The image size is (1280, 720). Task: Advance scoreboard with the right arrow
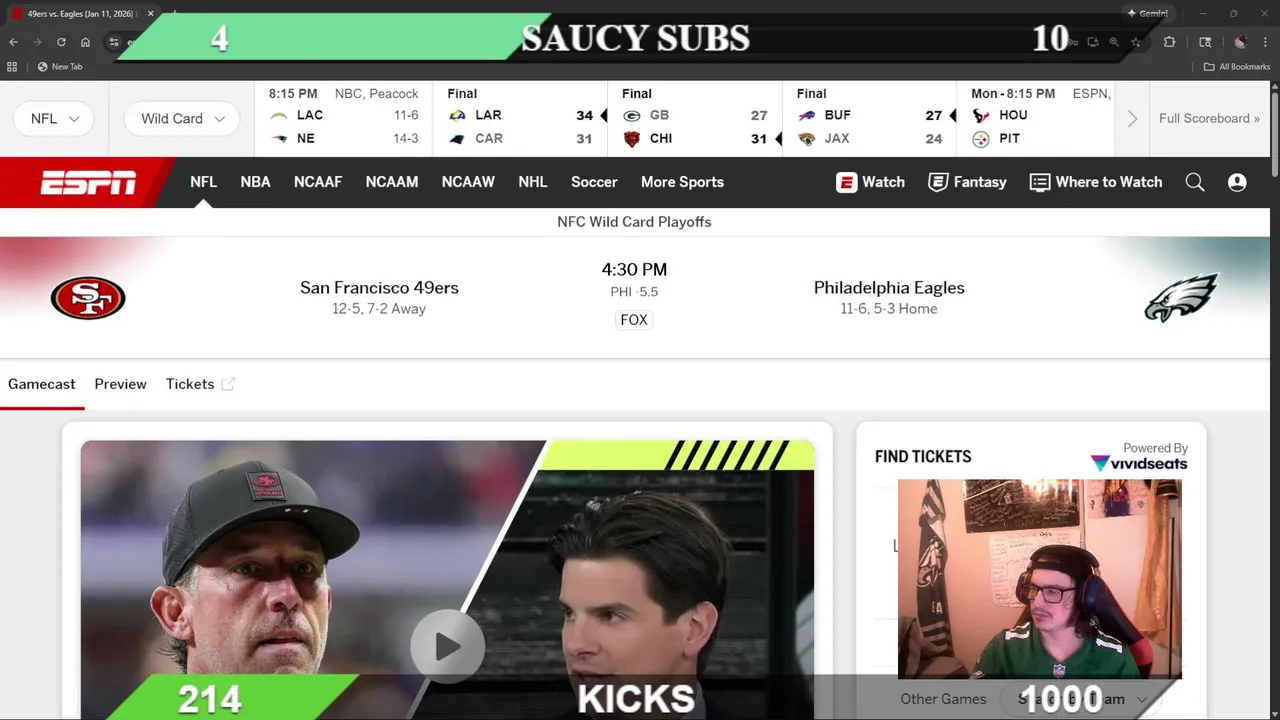(x=1132, y=118)
